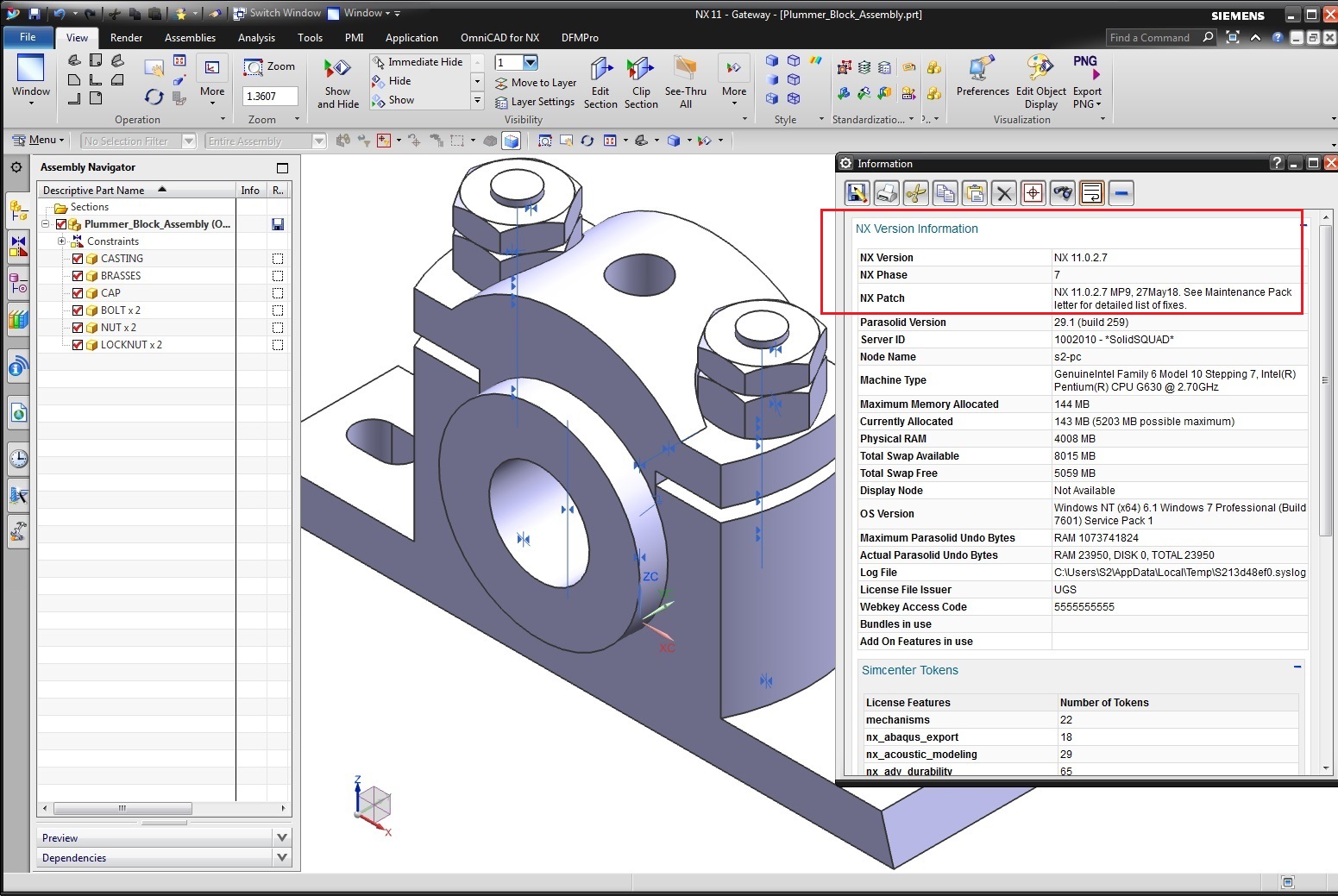1338x896 pixels.
Task: Save the Information window contents
Action: pyautogui.click(x=857, y=193)
